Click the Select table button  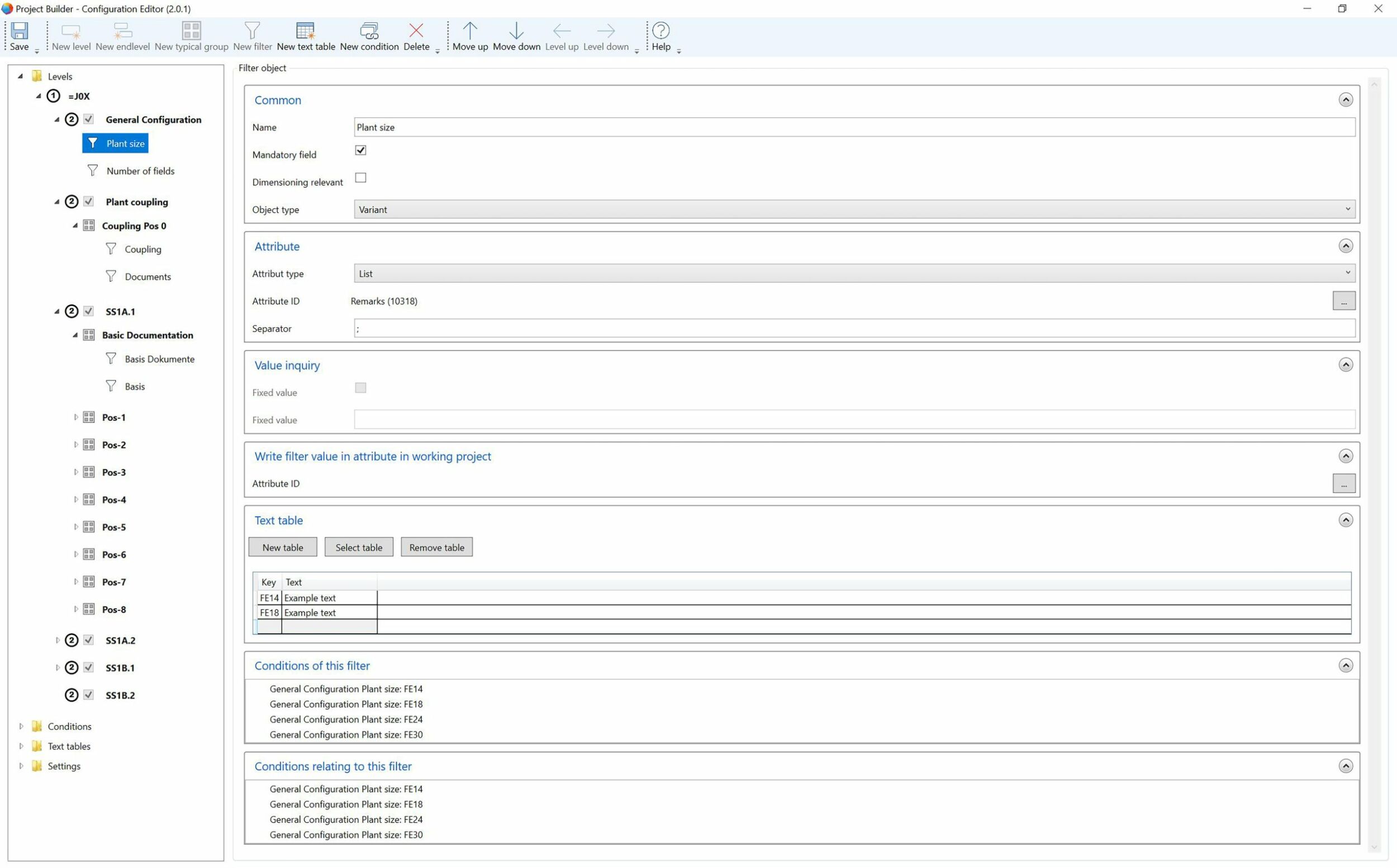point(358,547)
